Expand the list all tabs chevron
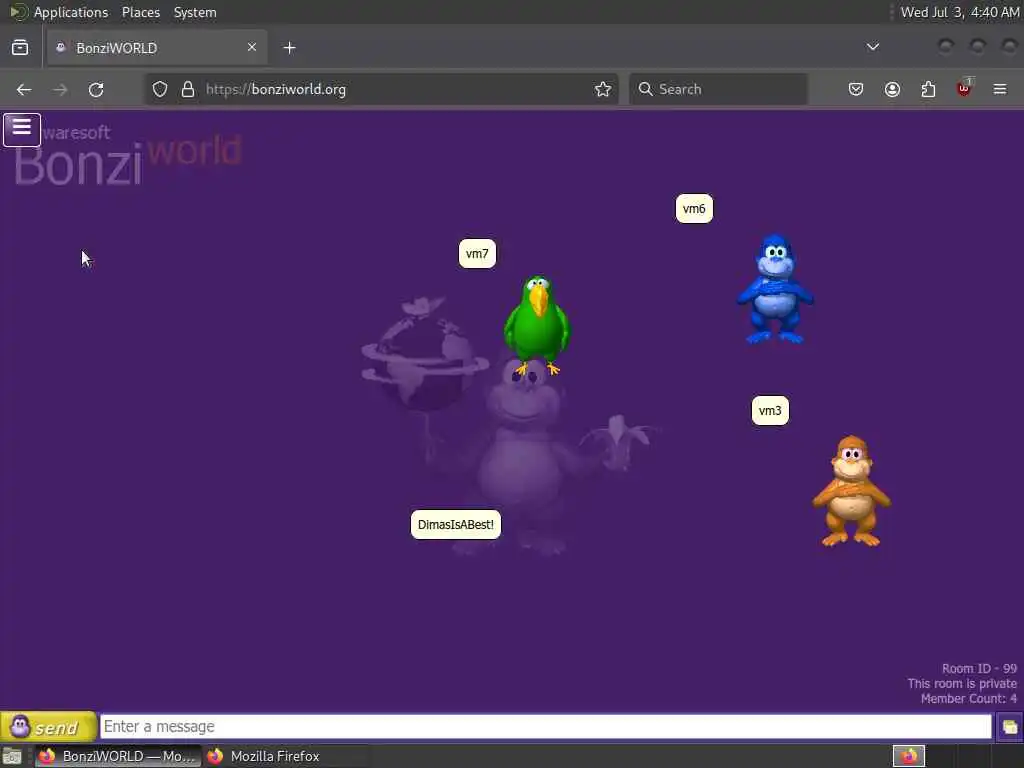 872,47
